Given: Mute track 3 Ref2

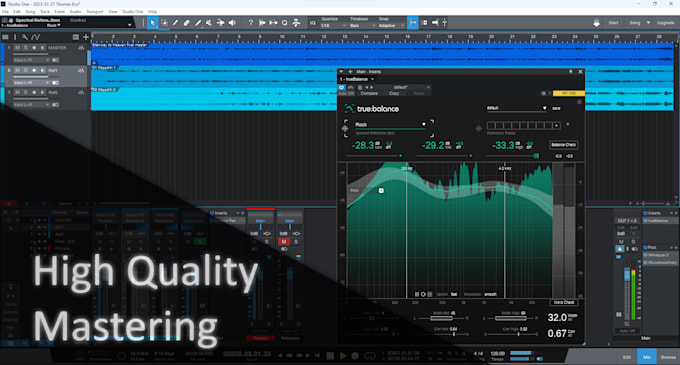Looking at the screenshot, I should tap(17, 92).
